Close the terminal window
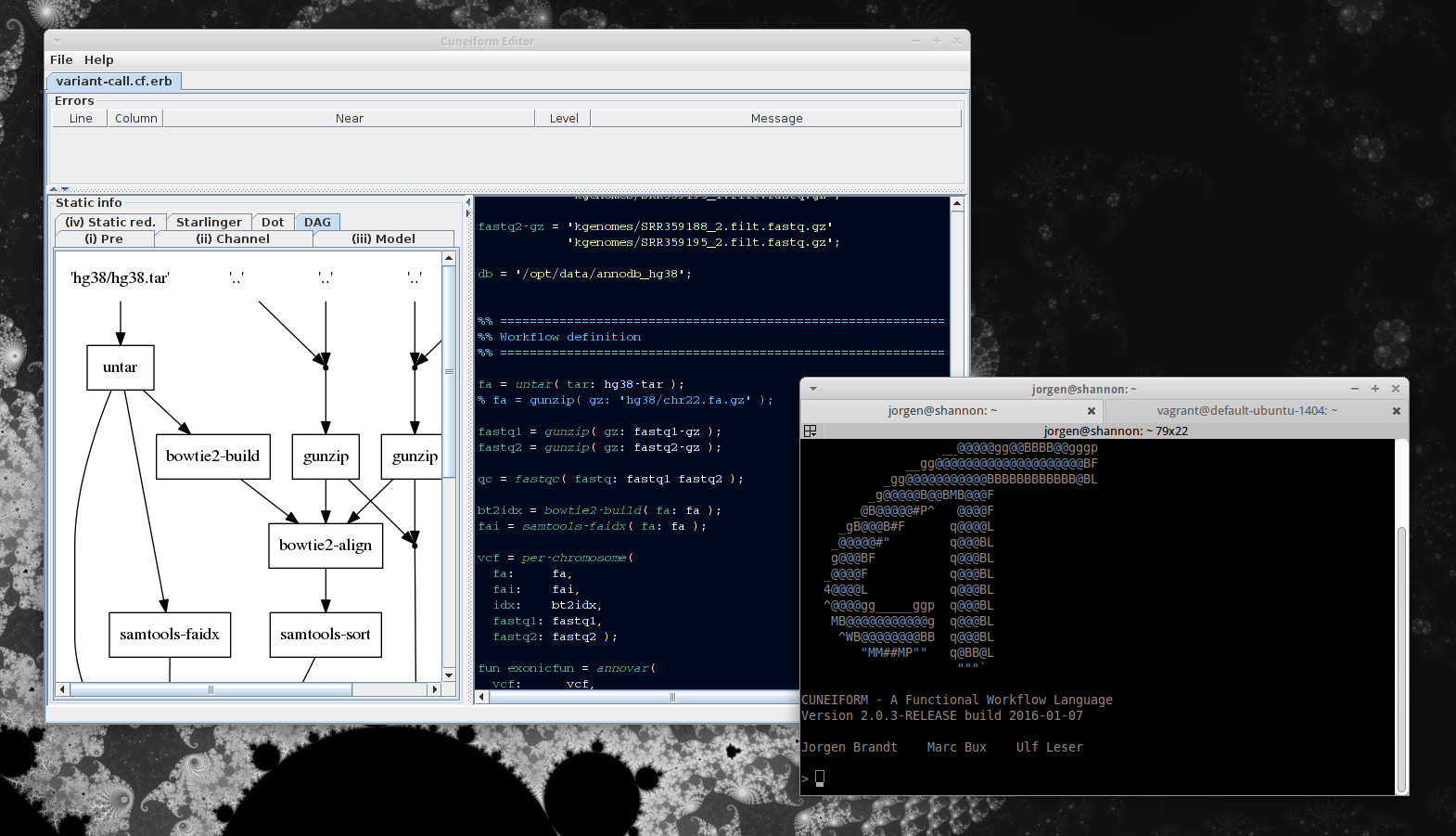The width and height of the screenshot is (1456, 836). [1396, 389]
